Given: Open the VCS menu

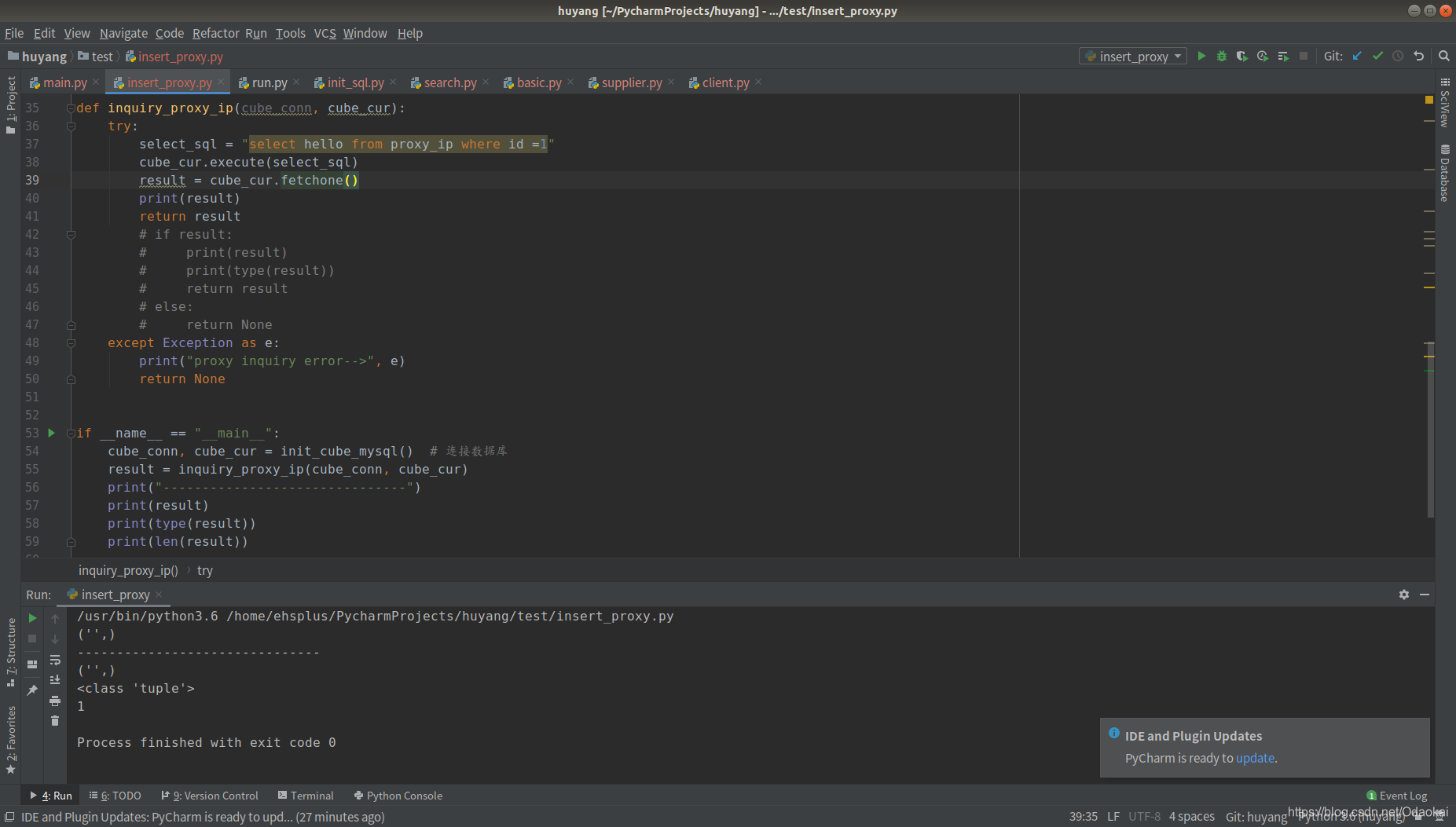Looking at the screenshot, I should click(x=325, y=33).
